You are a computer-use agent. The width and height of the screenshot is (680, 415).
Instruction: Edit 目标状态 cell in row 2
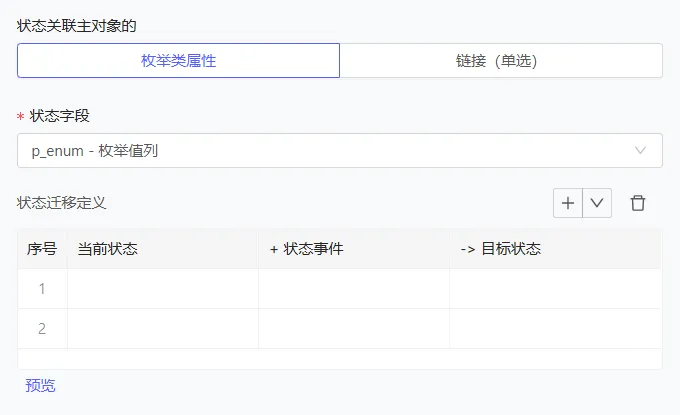pyautogui.click(x=555, y=329)
